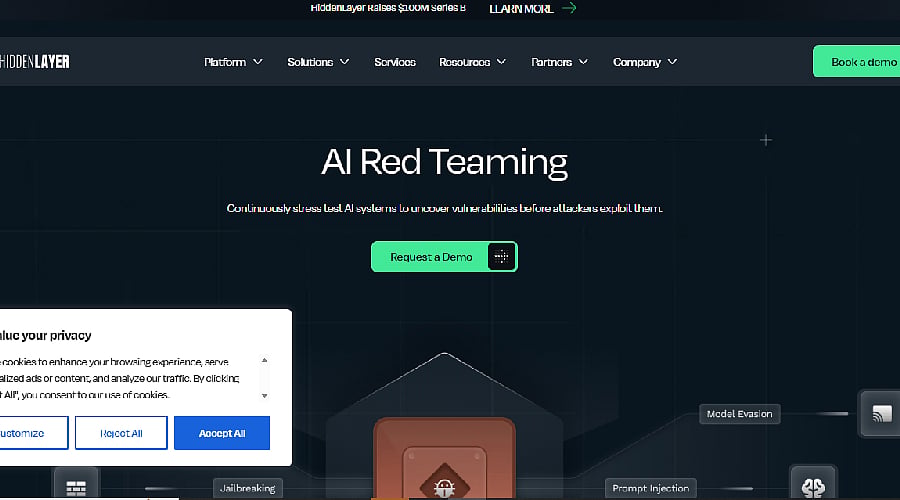
Task: Go to the Services page
Action: [x=395, y=61]
